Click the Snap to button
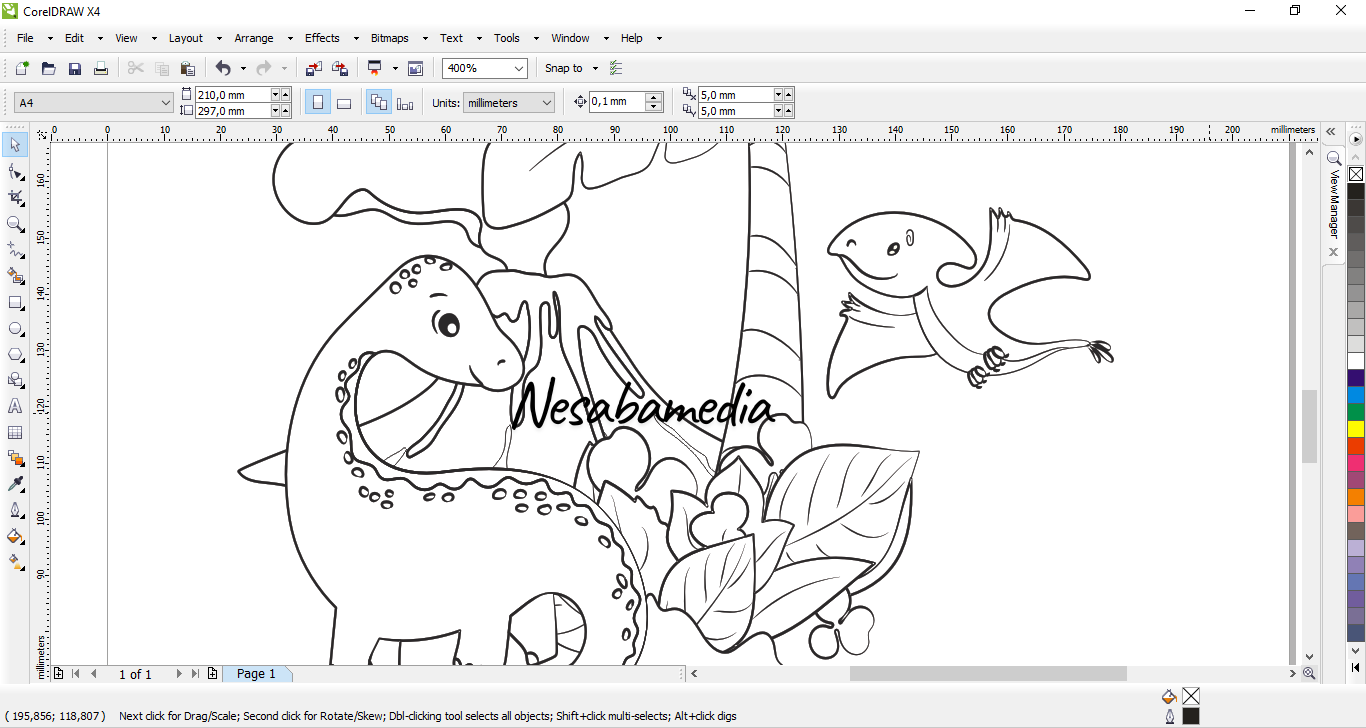Viewport: 1366px width, 728px height. (x=564, y=68)
